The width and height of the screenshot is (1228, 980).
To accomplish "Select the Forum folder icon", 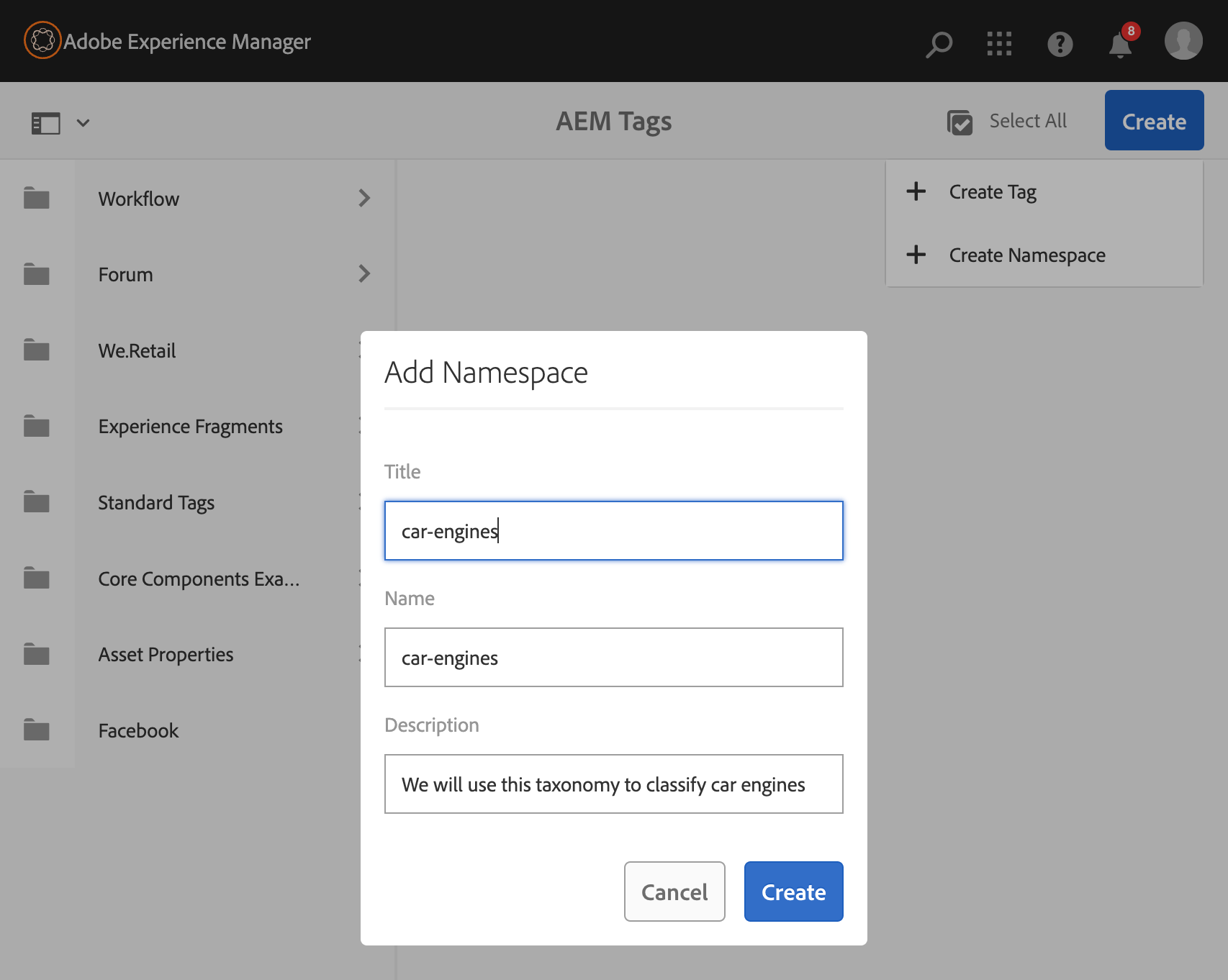I will [37, 274].
